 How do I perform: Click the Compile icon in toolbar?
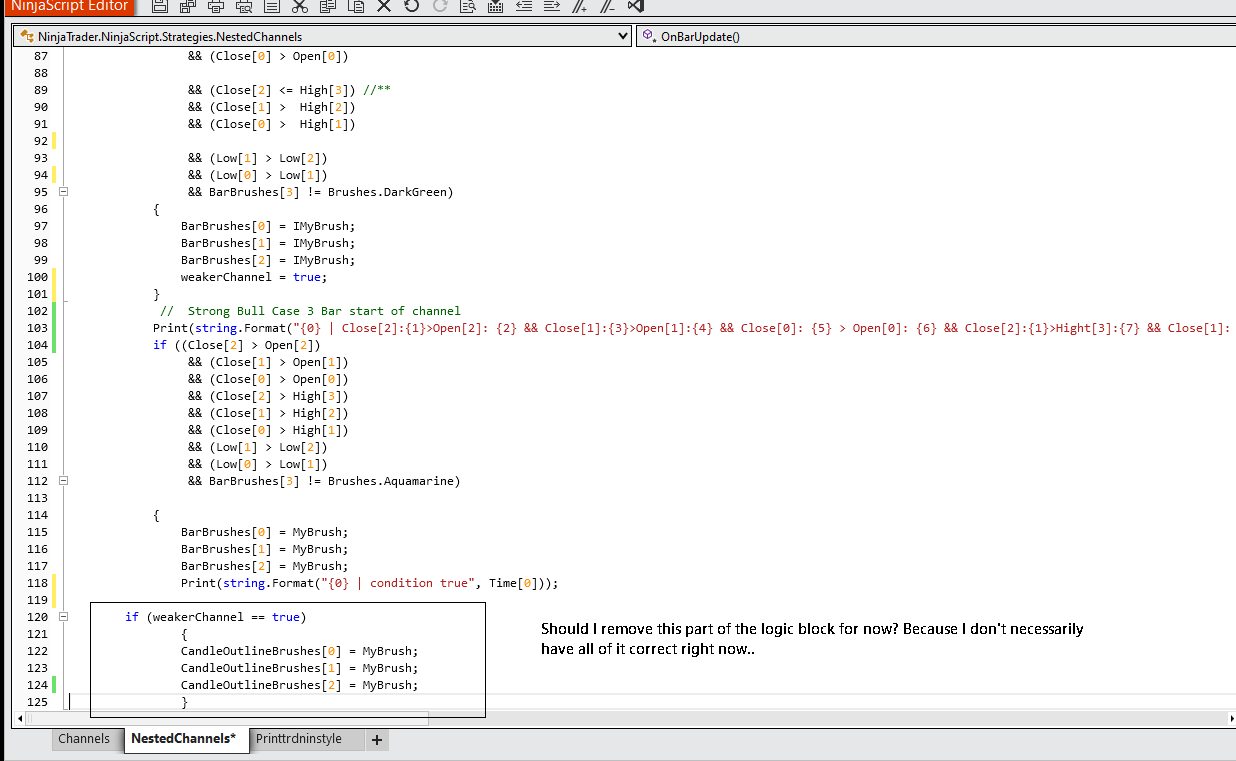pos(495,6)
